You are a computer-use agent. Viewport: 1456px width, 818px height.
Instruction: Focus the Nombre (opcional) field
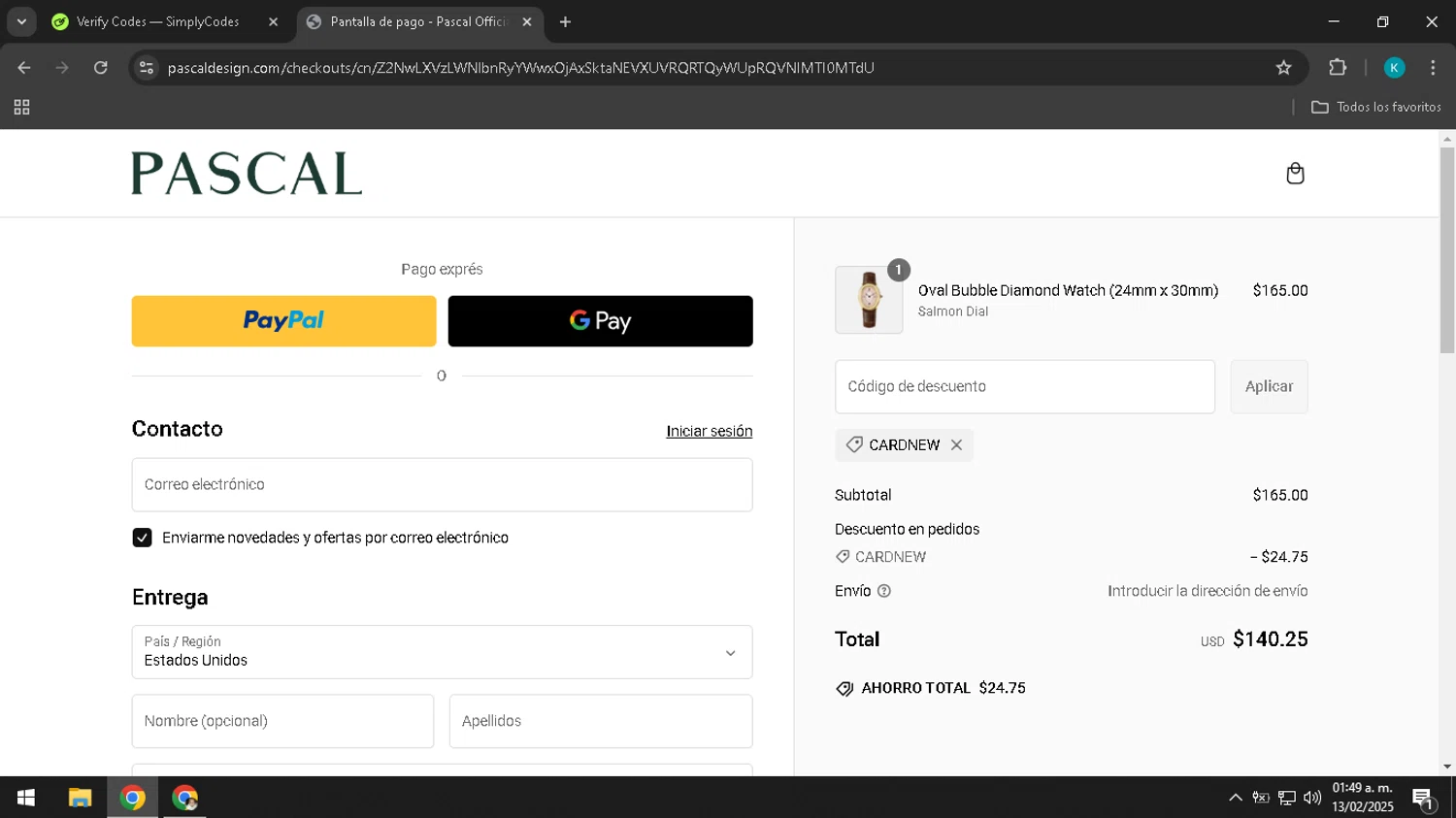point(282,721)
